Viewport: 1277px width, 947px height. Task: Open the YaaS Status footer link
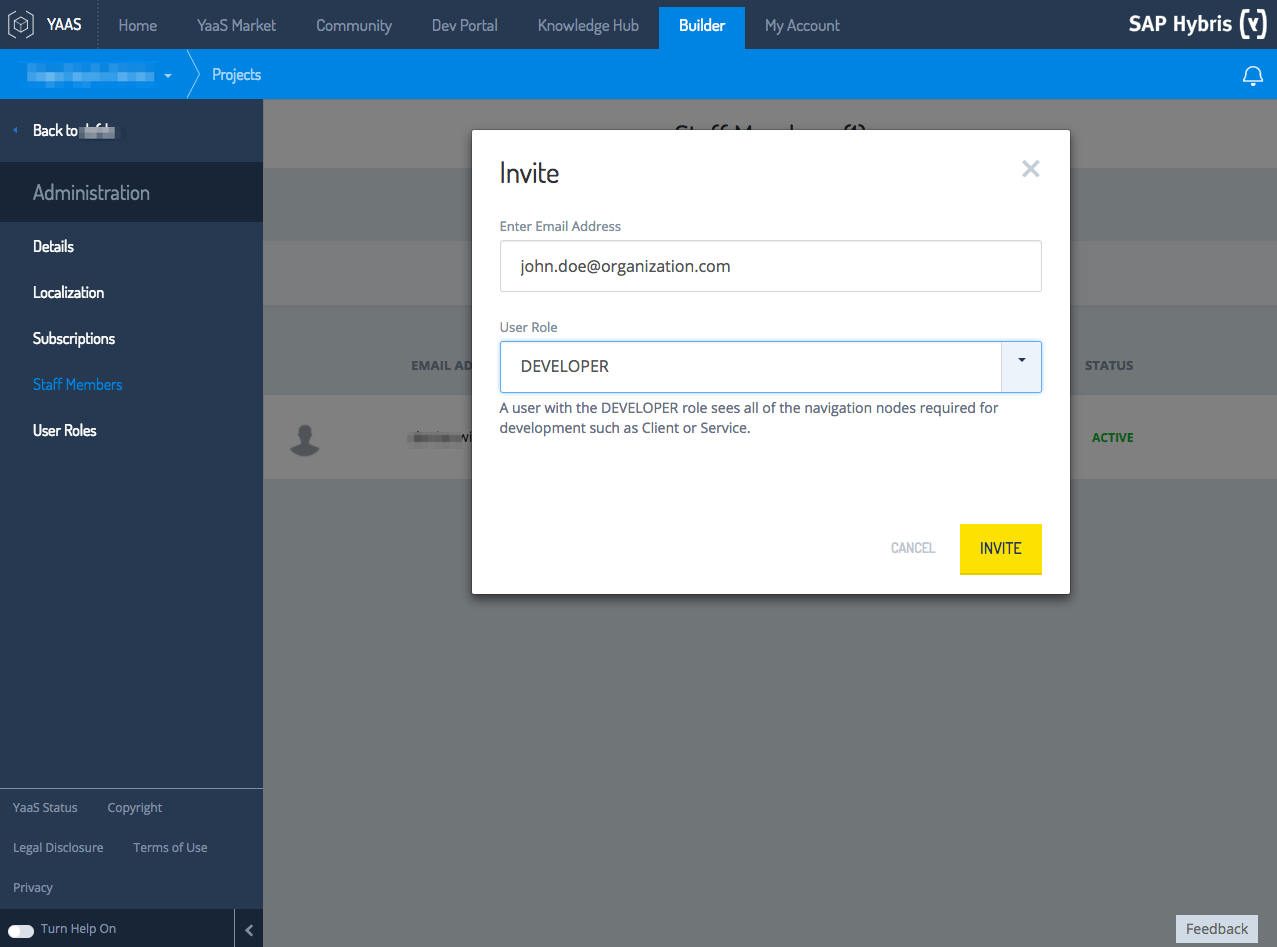45,808
